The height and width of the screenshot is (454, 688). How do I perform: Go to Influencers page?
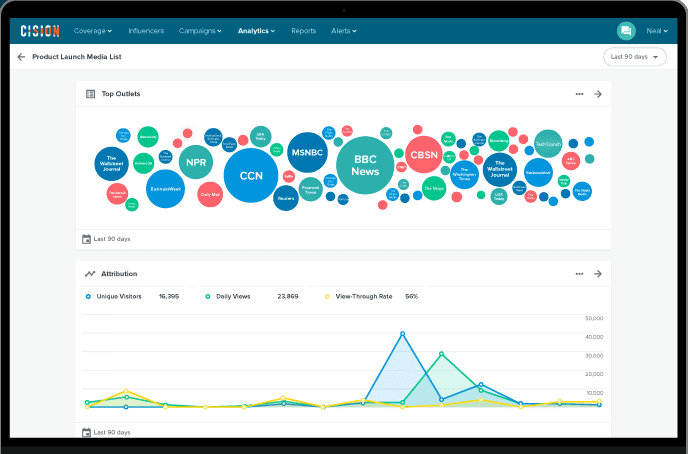point(146,31)
